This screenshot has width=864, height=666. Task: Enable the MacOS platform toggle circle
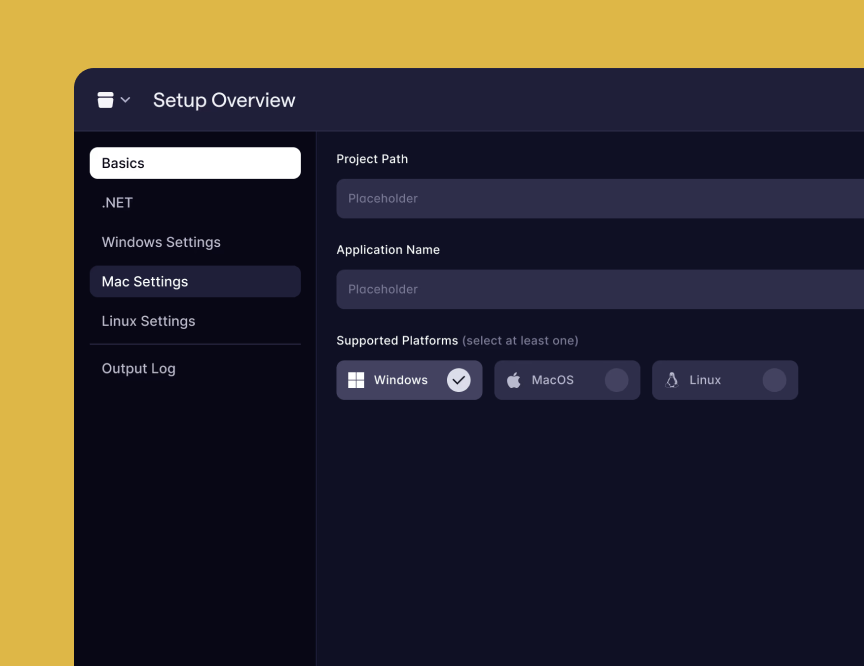coord(616,380)
